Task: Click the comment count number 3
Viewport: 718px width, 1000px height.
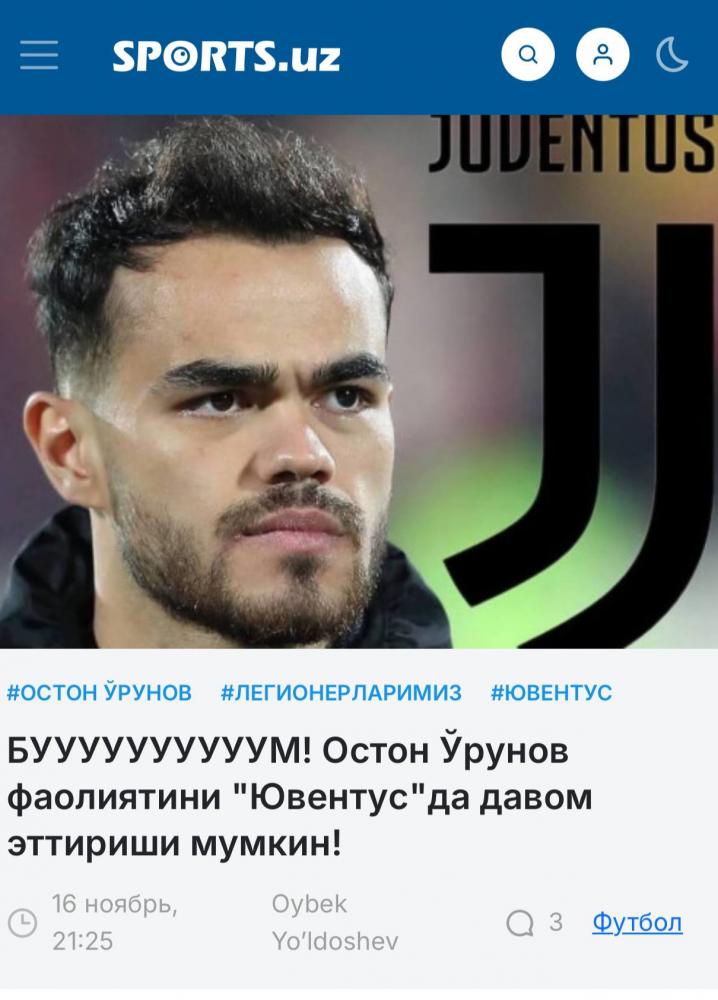Action: tap(556, 922)
